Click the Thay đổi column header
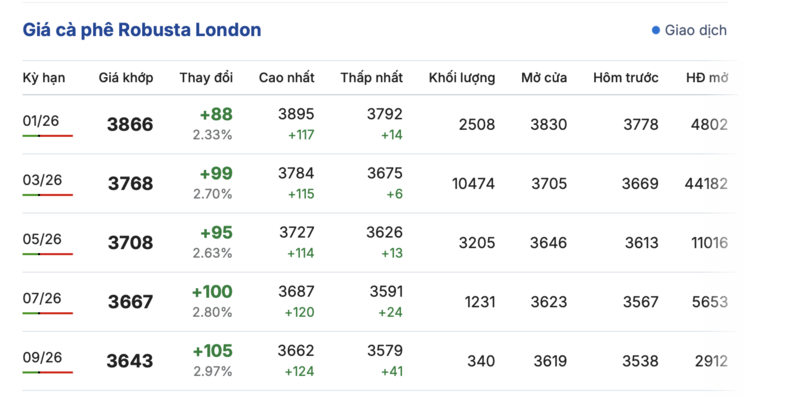The height and width of the screenshot is (401, 800). pos(206,78)
